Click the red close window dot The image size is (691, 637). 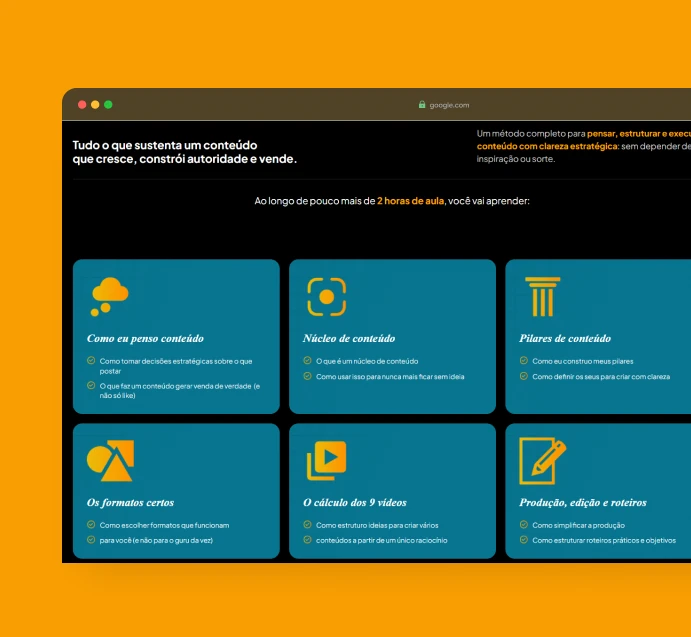tap(82, 104)
